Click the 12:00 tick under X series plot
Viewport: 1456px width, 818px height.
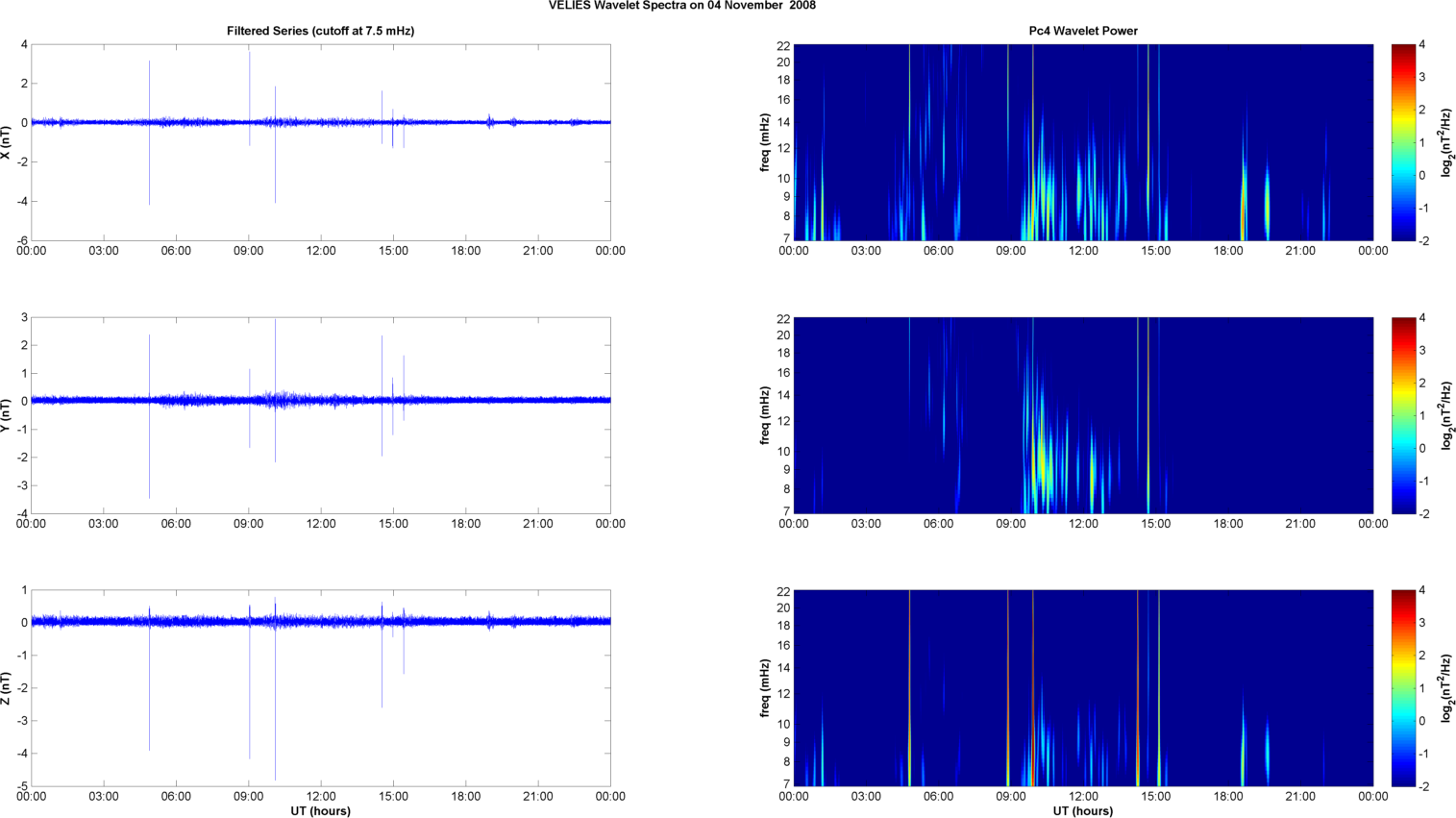pos(321,251)
